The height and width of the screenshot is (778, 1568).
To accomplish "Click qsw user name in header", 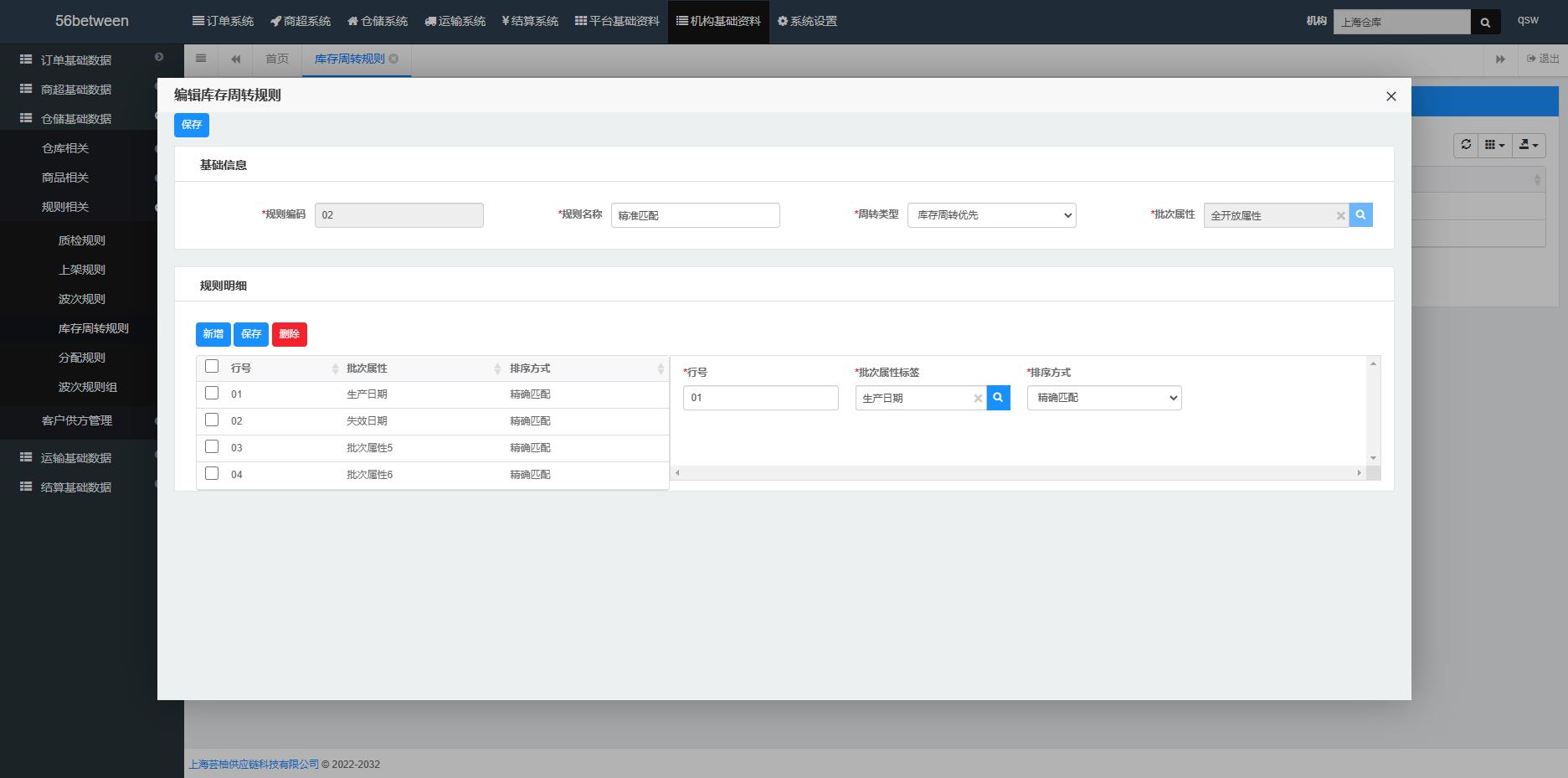I will (1528, 20).
